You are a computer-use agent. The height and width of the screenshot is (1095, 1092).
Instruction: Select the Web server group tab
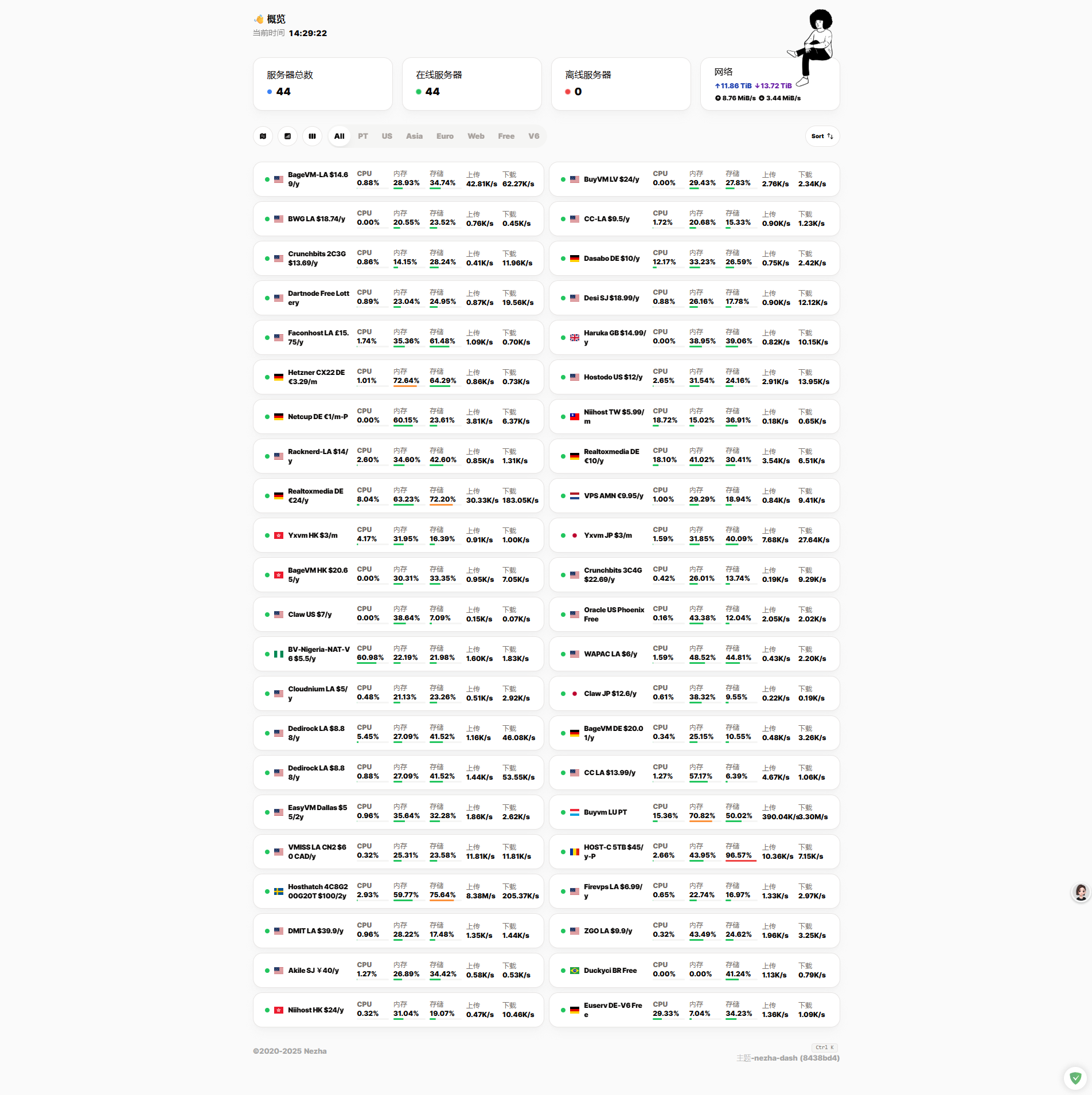[x=476, y=136]
